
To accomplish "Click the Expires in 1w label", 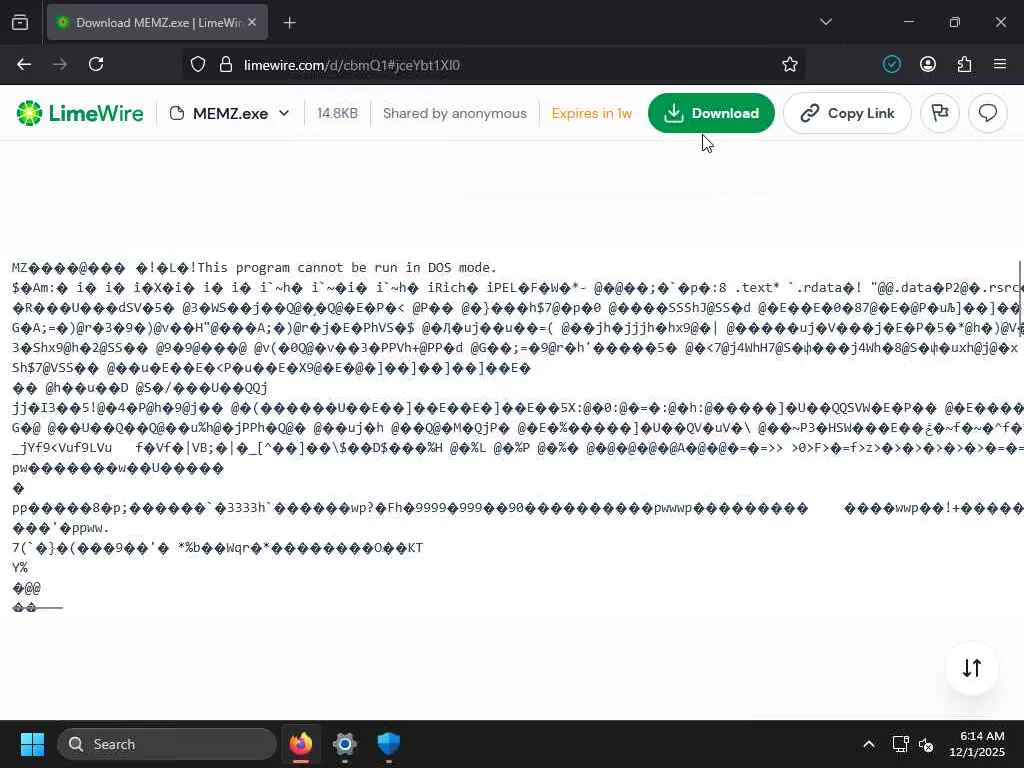I will pos(592,113).
